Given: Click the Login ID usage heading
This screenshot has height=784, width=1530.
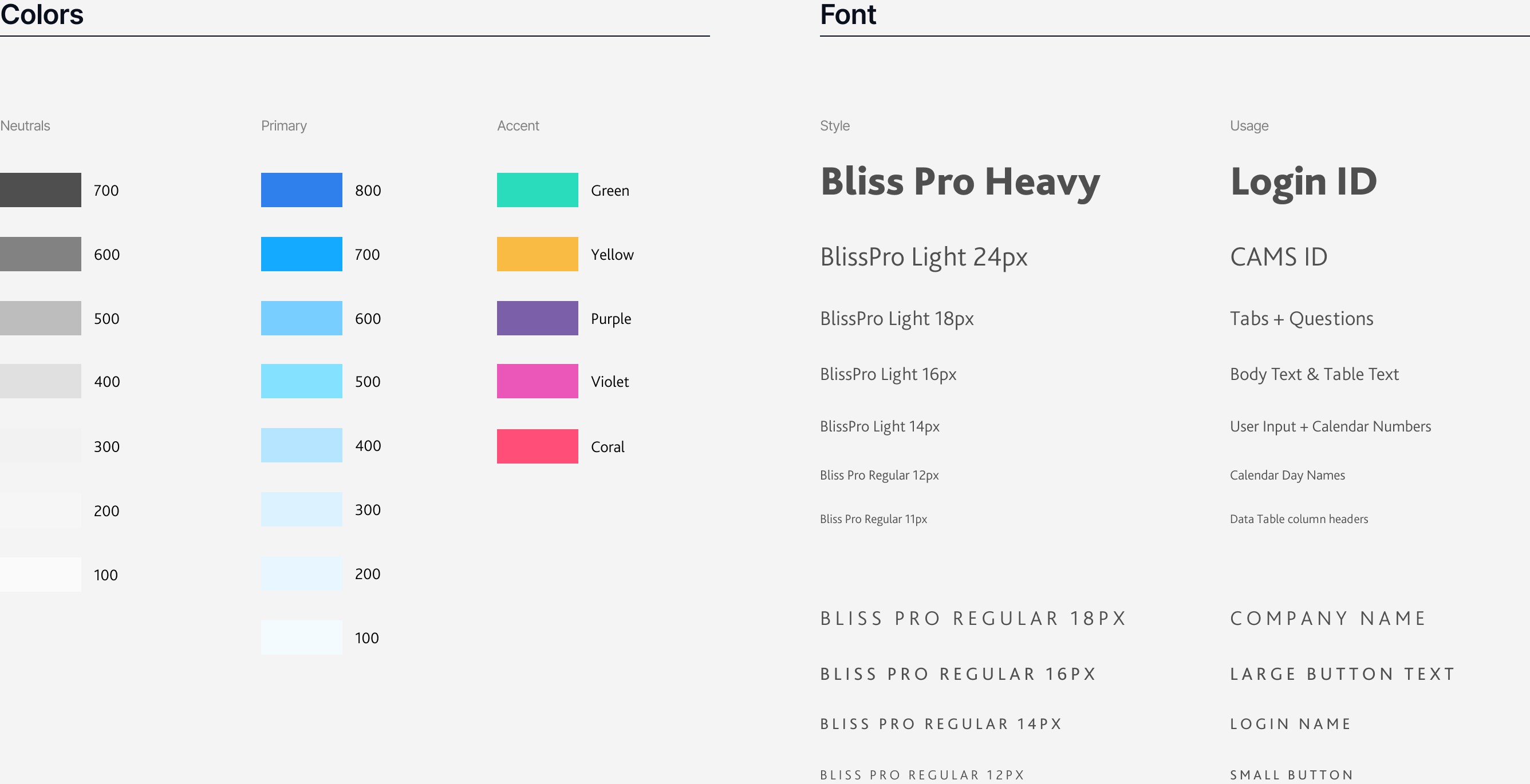Looking at the screenshot, I should (1304, 181).
